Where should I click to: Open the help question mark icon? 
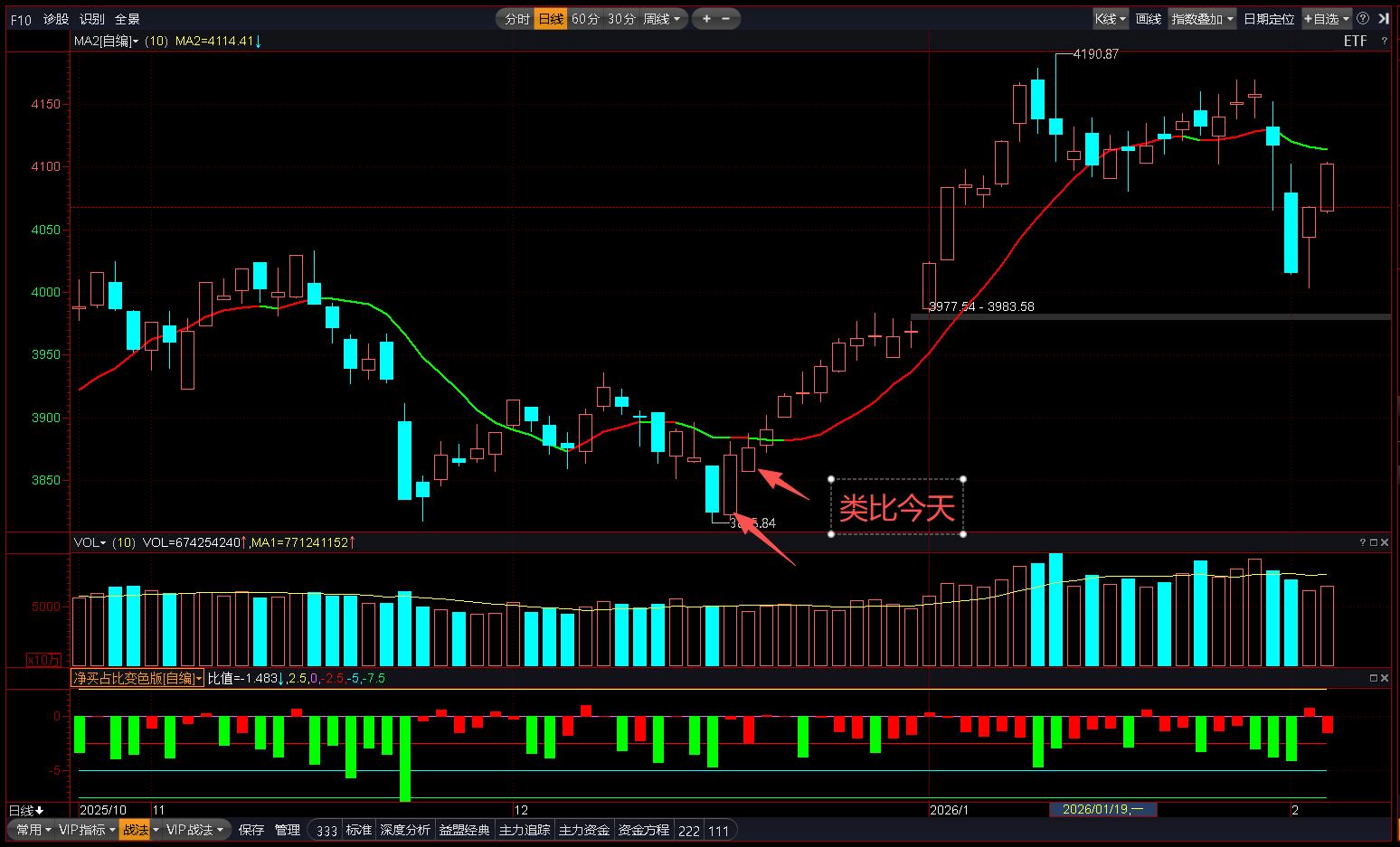[1363, 18]
